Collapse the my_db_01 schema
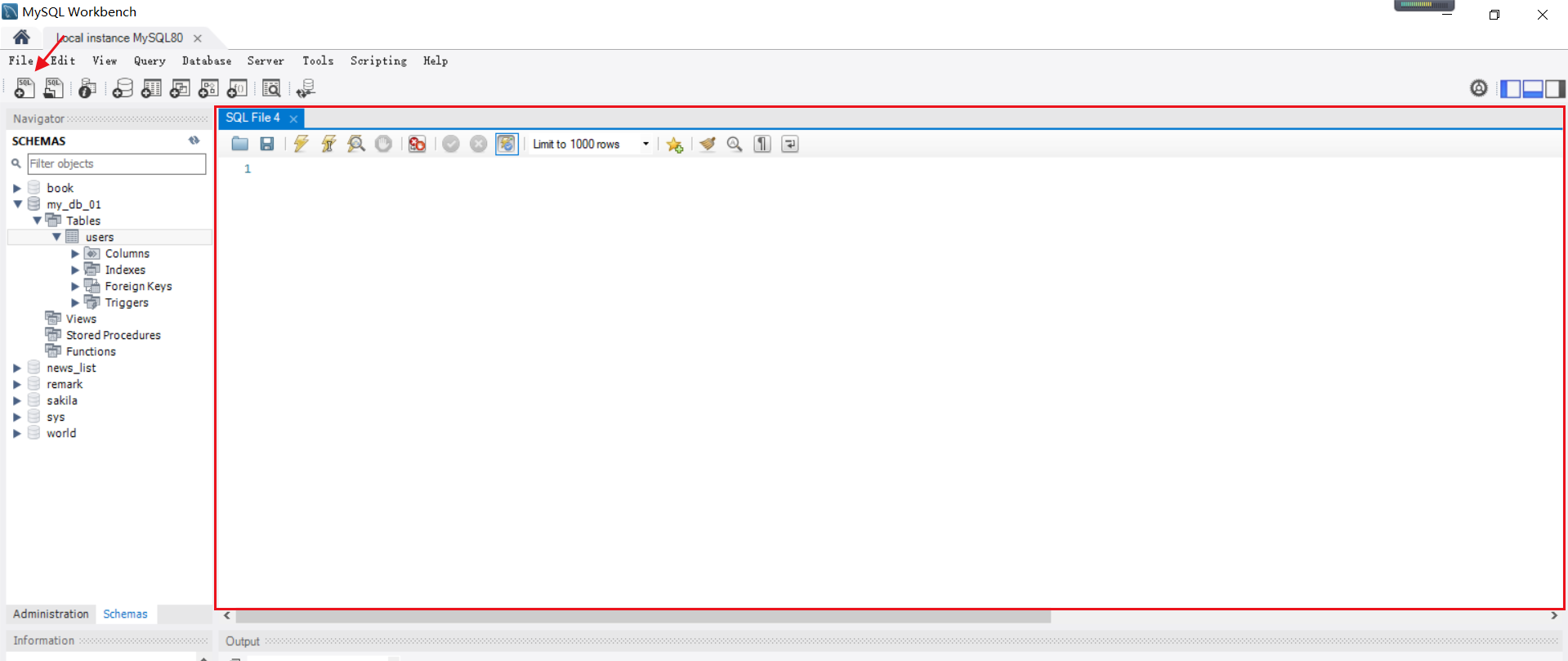The width and height of the screenshot is (1568, 661). [x=17, y=204]
